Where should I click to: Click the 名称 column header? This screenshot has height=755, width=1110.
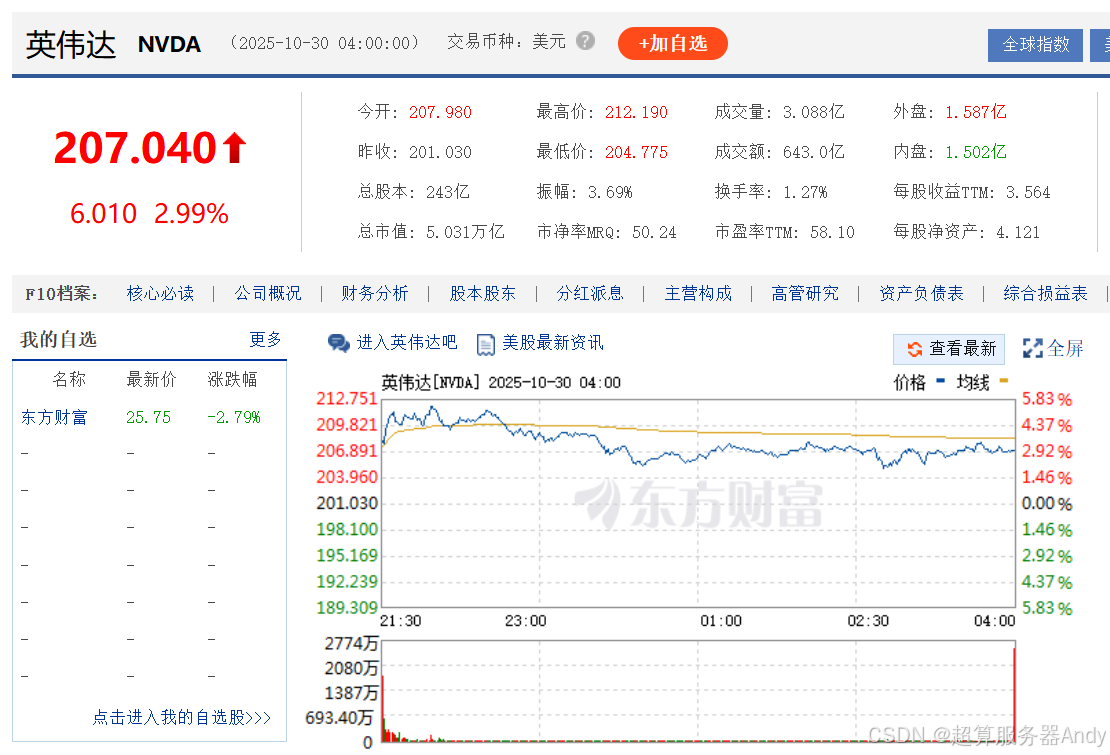[69, 379]
